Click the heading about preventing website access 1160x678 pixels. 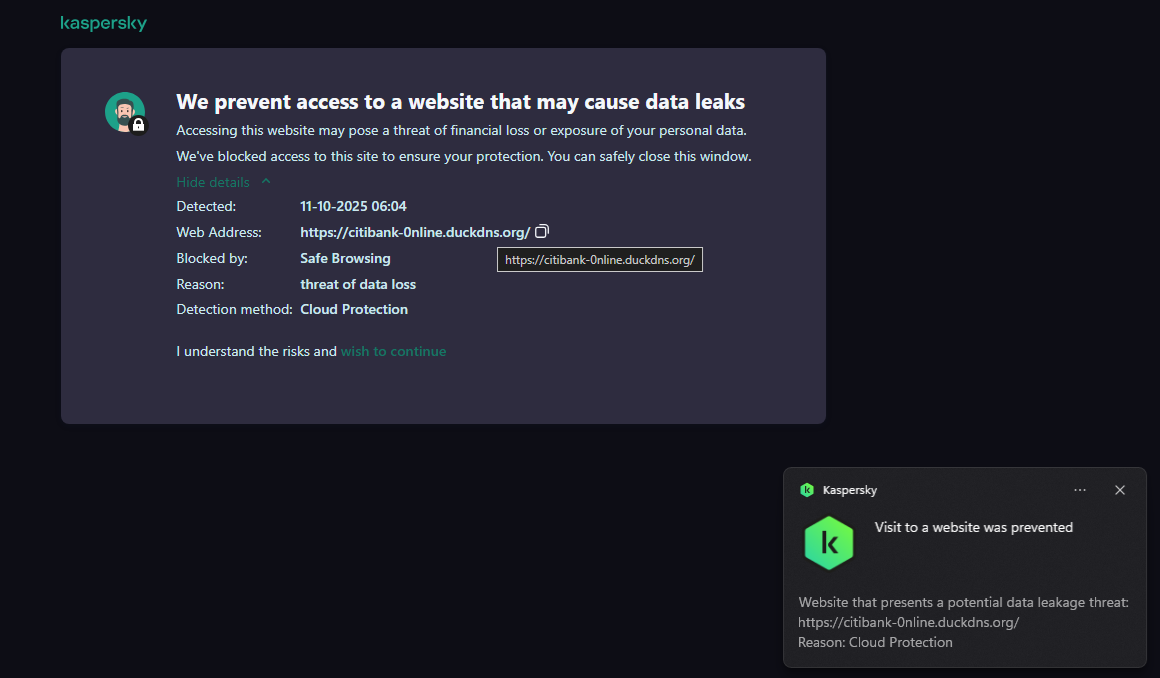click(460, 101)
